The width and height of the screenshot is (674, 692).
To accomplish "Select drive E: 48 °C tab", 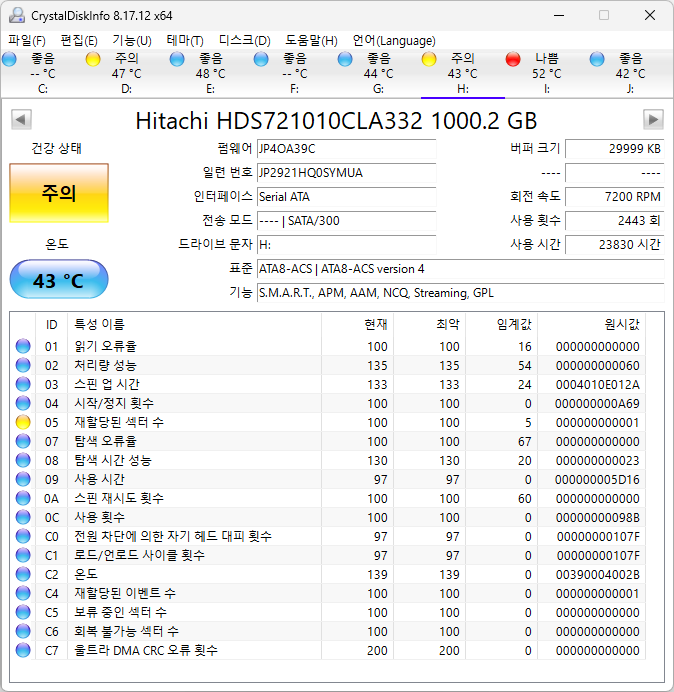I will [211, 73].
